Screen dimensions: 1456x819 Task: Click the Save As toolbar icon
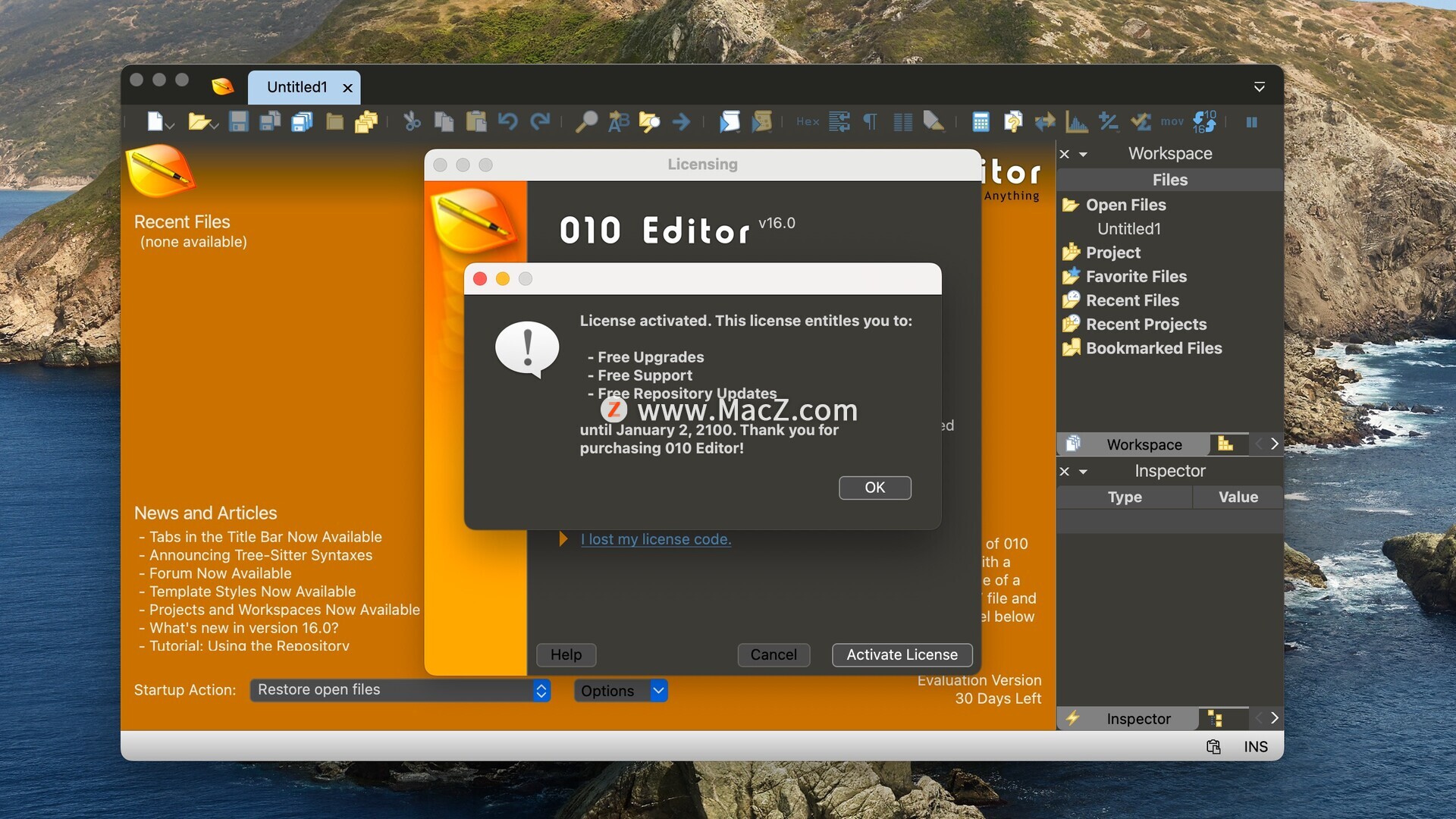coord(270,121)
